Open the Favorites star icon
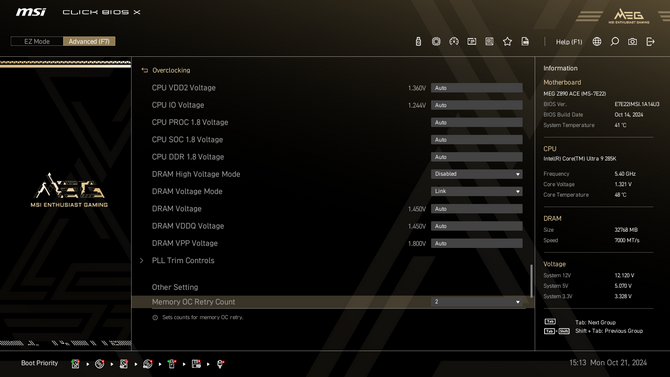Screen dimensions: 670x377 pyautogui.click(x=507, y=41)
